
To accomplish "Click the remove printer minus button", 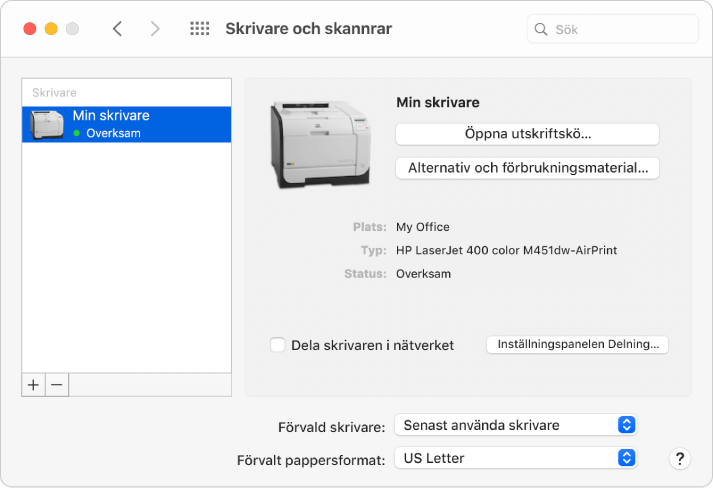I will pos(57,385).
